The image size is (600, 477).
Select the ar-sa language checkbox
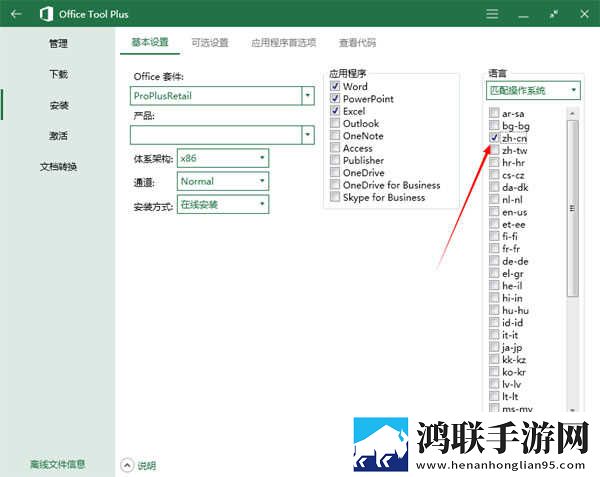click(494, 113)
